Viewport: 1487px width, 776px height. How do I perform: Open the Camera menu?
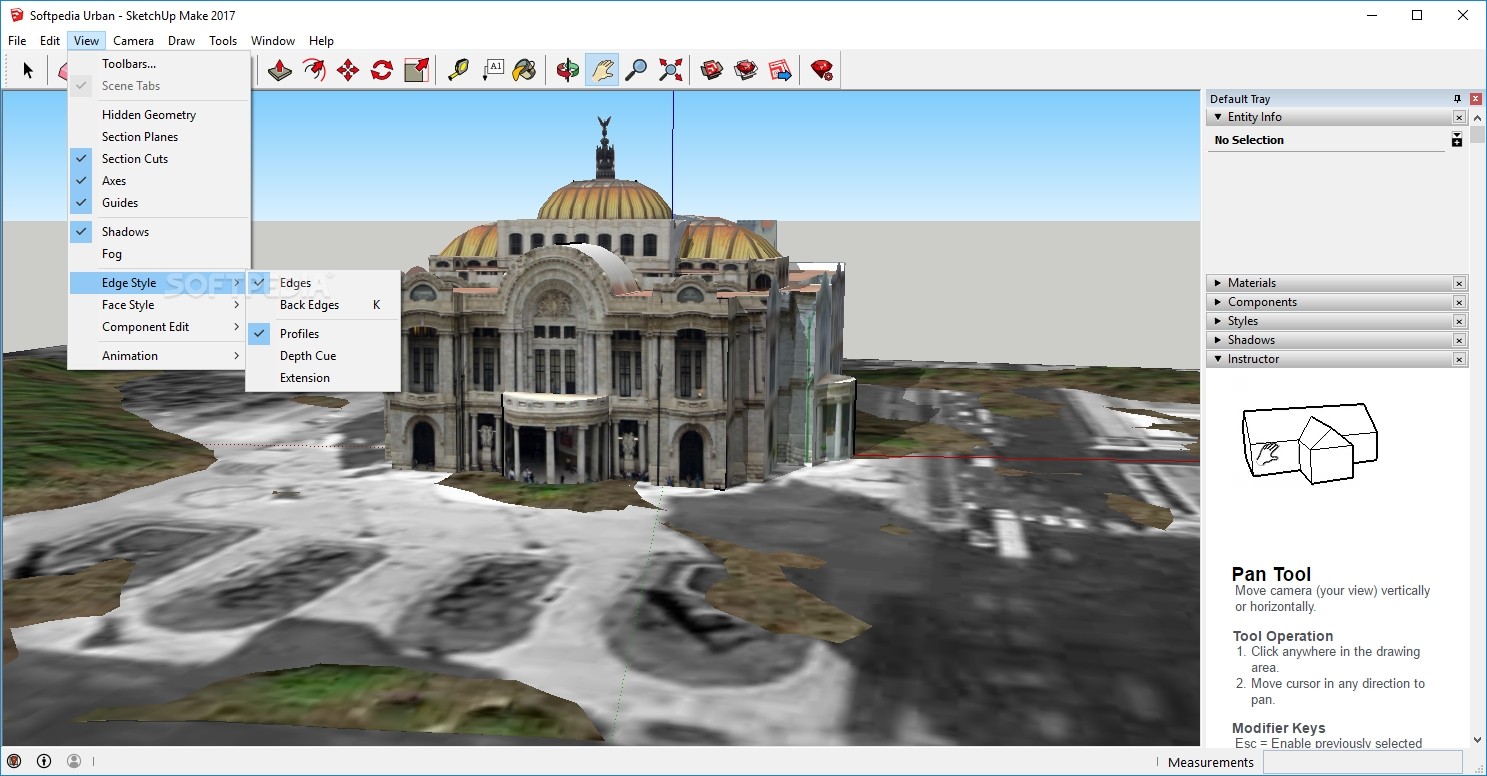click(x=133, y=41)
